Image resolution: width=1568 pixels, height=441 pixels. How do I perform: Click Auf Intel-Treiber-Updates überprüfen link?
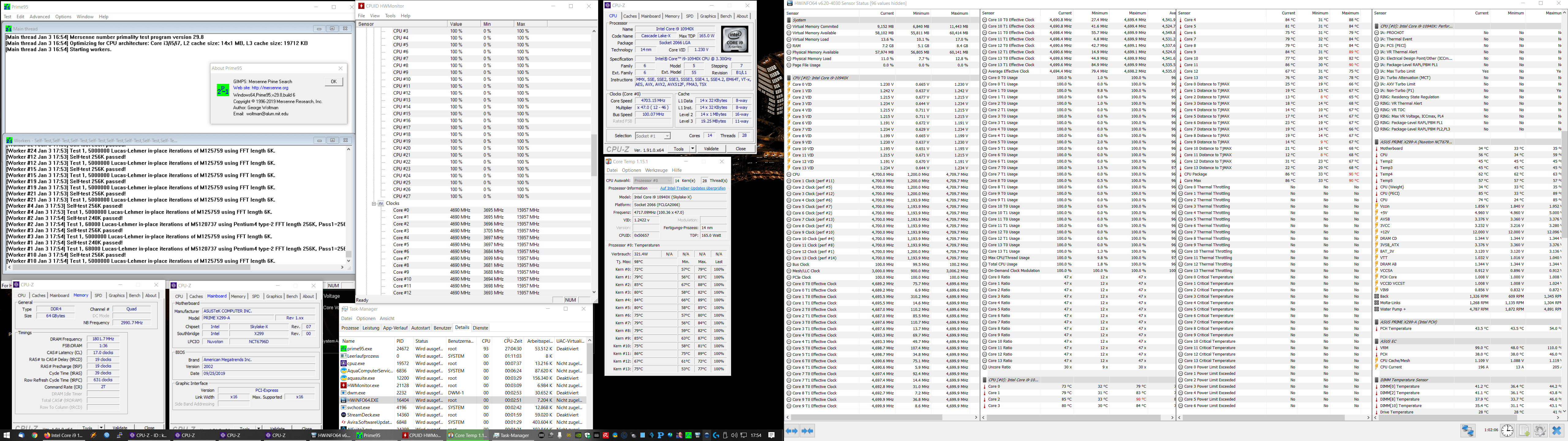[693, 188]
